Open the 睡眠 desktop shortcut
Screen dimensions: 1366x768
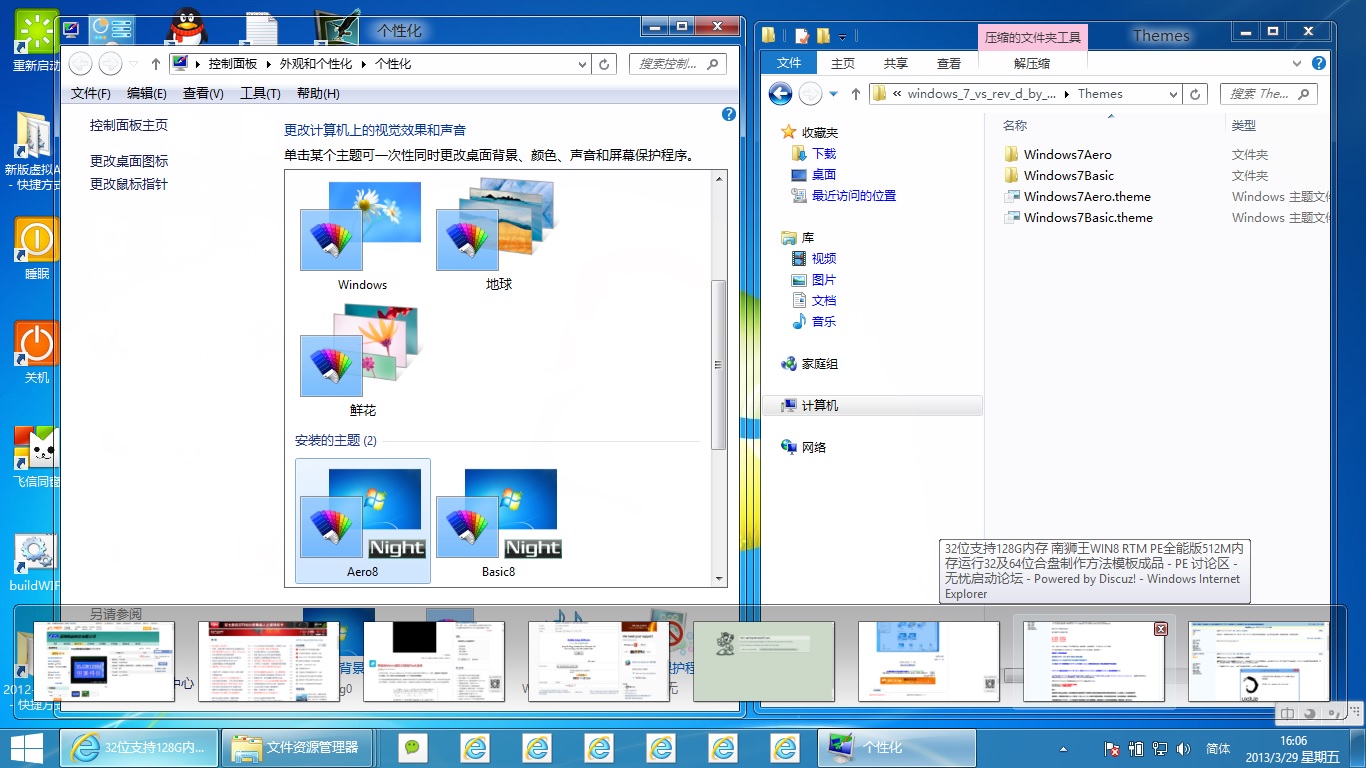coord(37,249)
